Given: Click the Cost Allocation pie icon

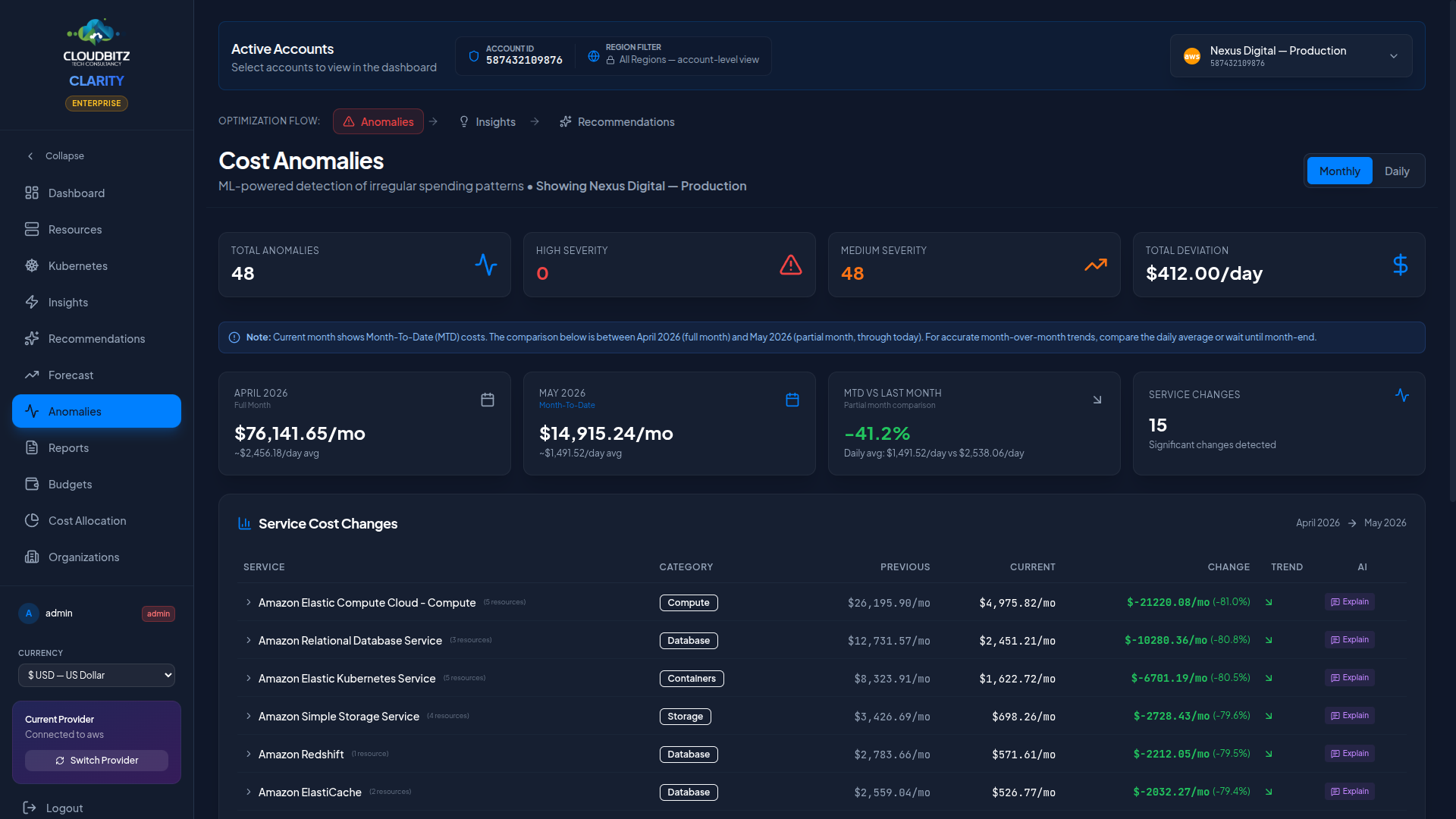Looking at the screenshot, I should [32, 521].
